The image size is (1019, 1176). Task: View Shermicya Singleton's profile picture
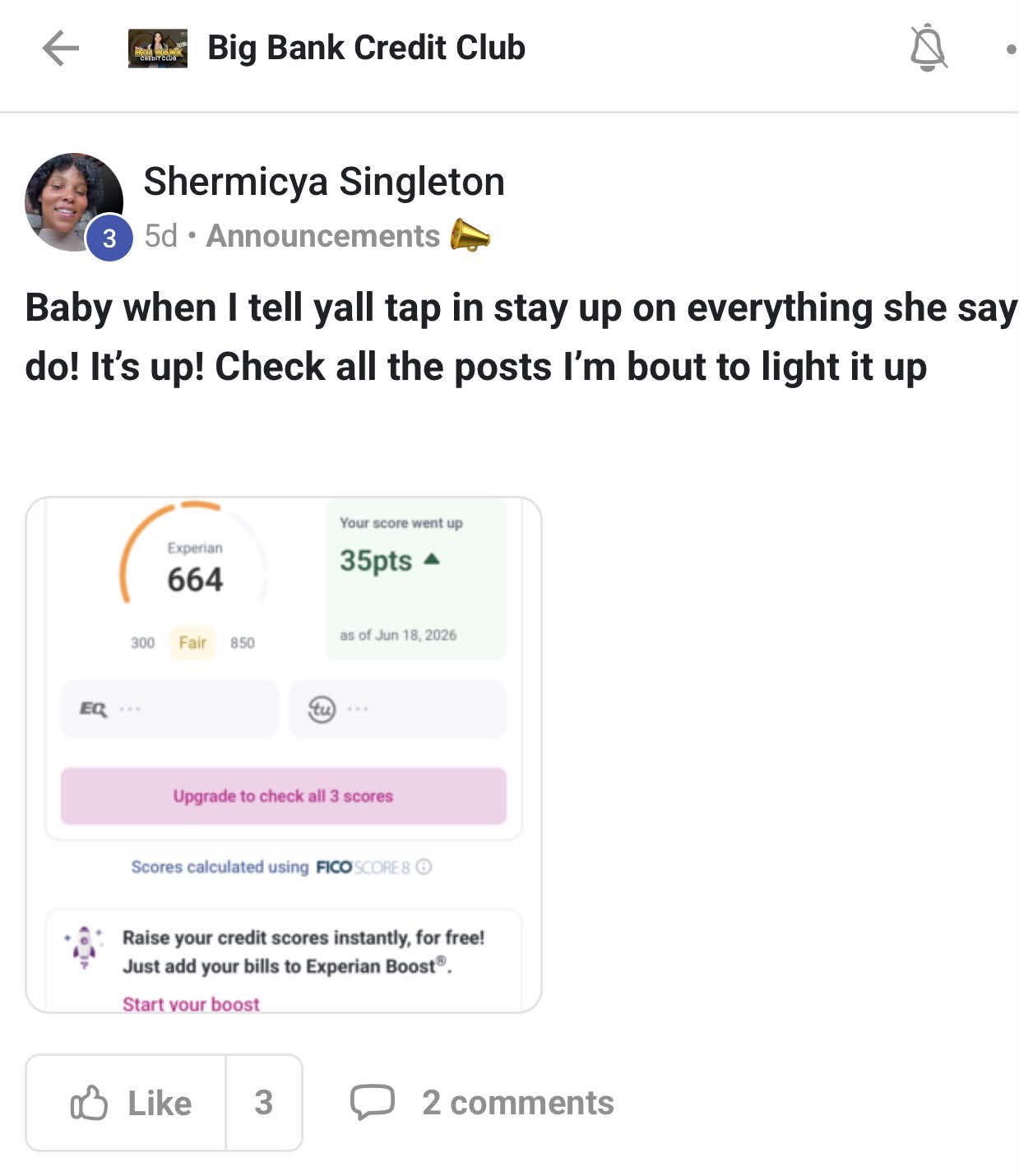(x=74, y=202)
